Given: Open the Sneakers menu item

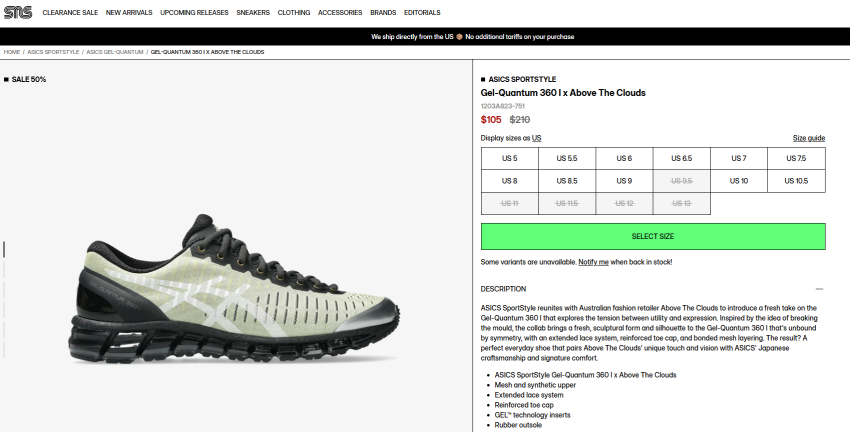Looking at the screenshot, I should [253, 12].
